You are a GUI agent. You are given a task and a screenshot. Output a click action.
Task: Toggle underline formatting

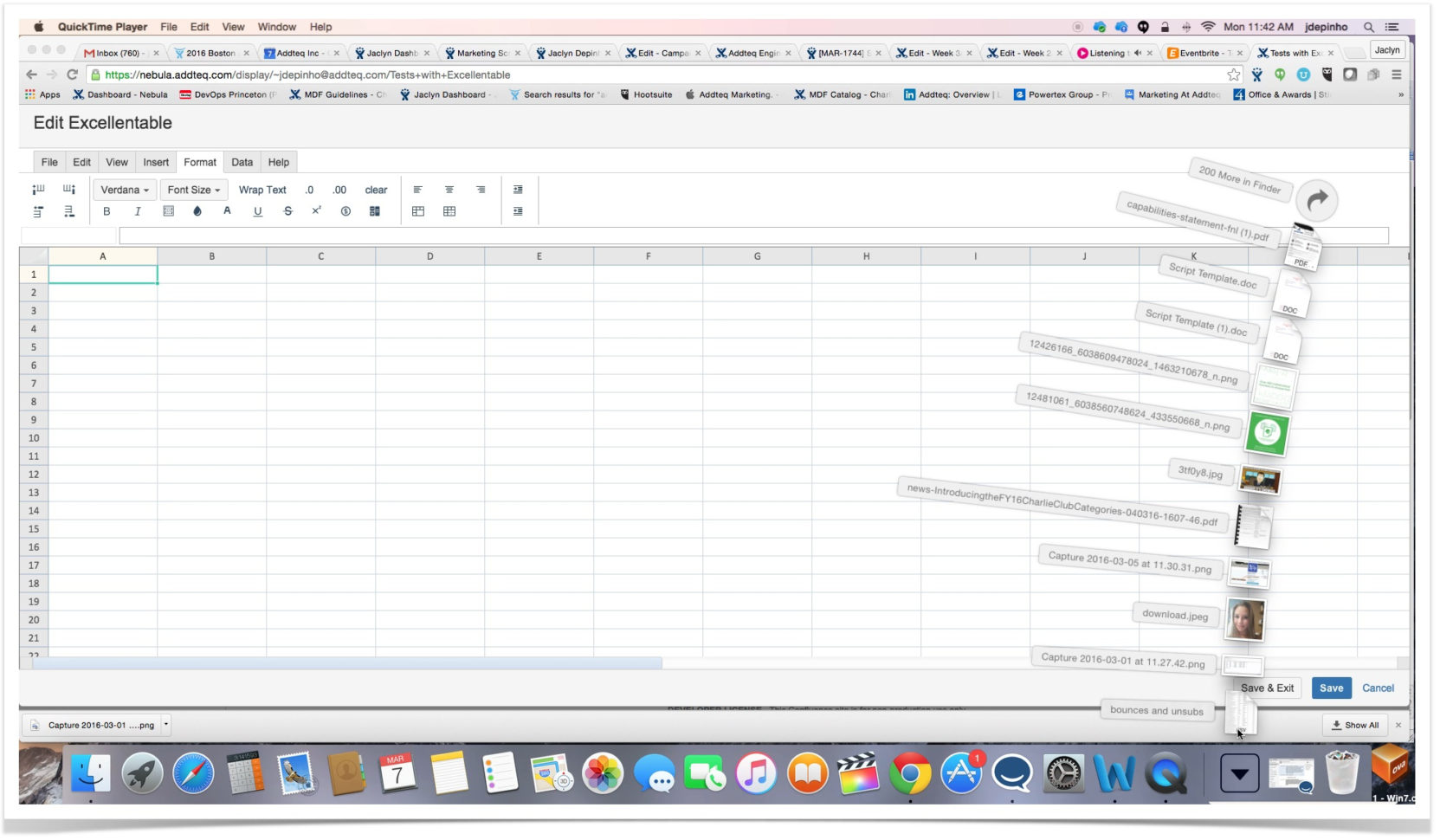pos(257,210)
